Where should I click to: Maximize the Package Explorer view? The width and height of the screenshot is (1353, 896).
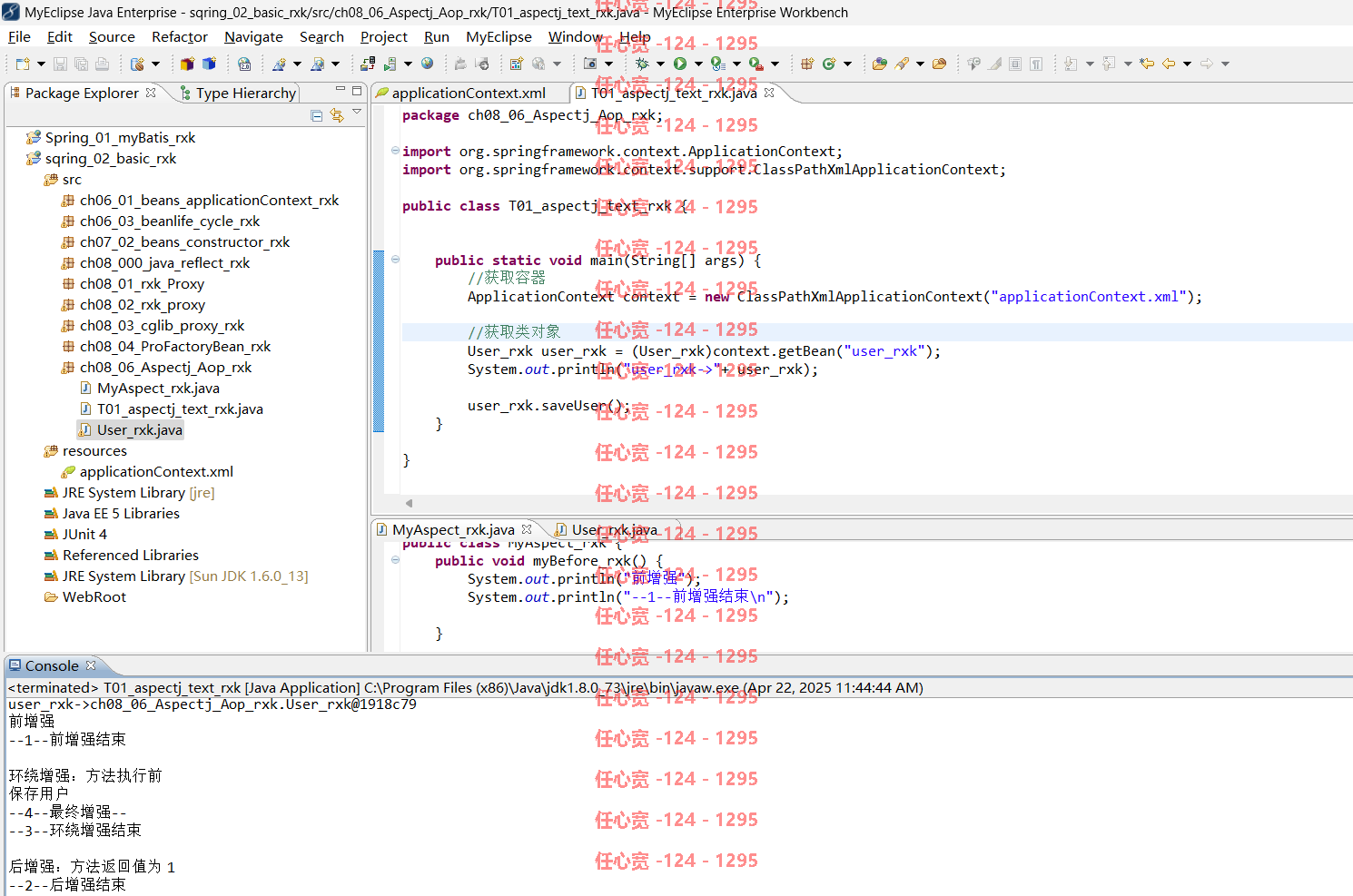pyautogui.click(x=357, y=91)
